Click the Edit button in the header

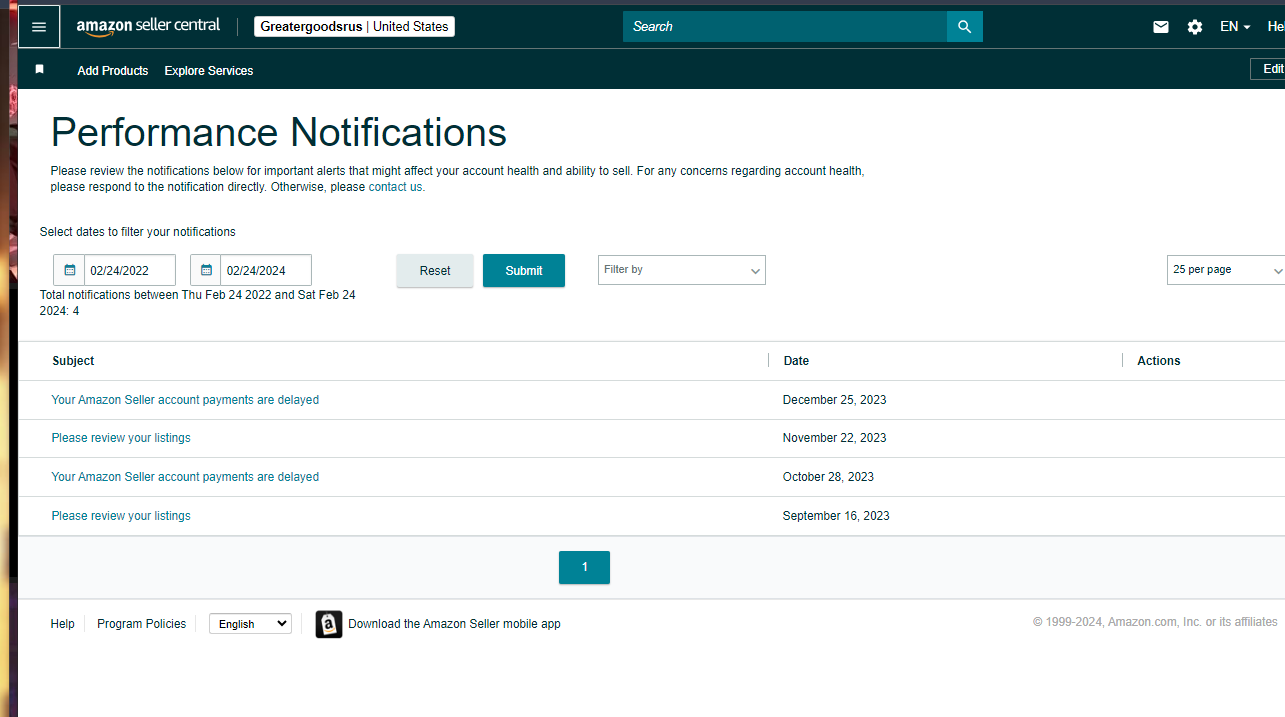[x=1268, y=69]
